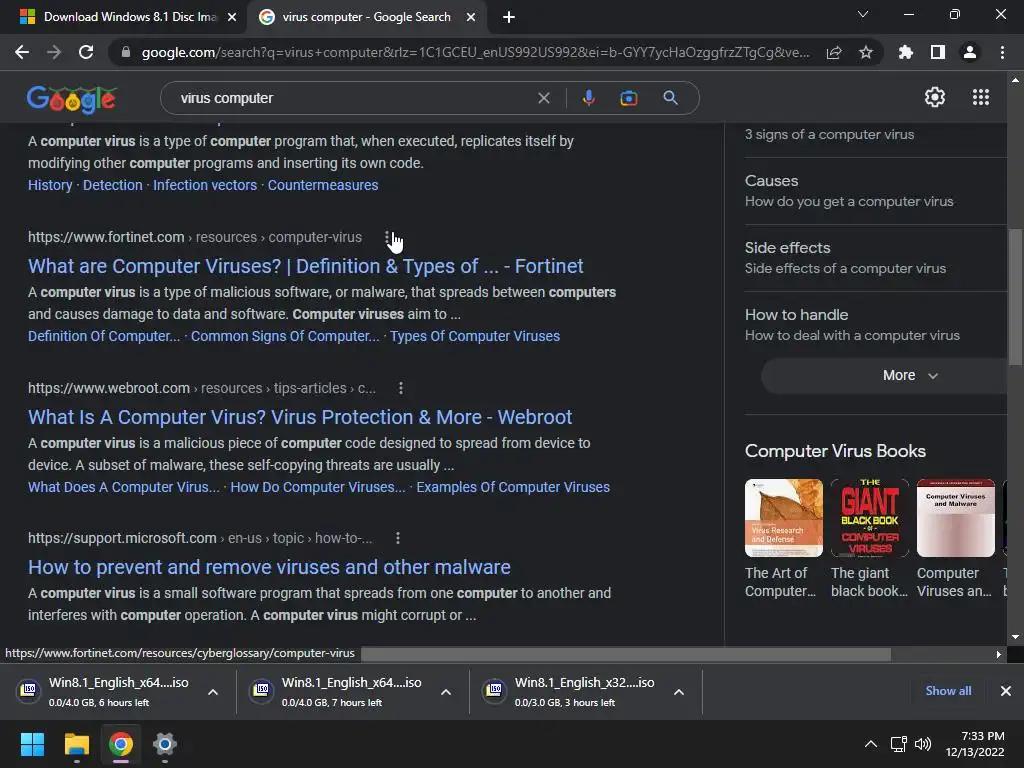Open Windows Start menu

32,744
